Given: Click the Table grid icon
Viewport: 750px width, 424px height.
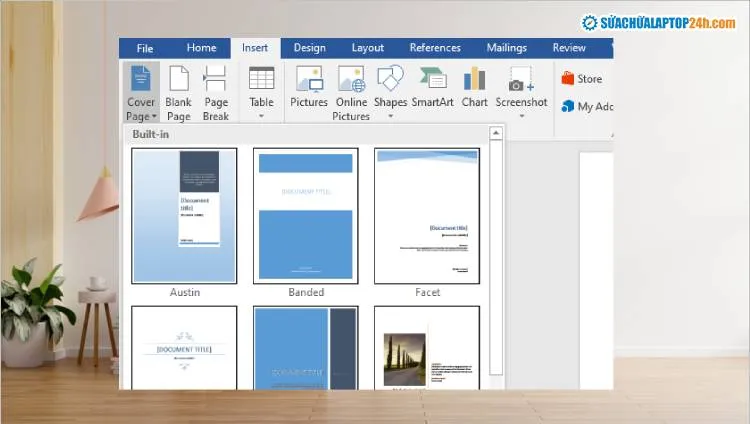Looking at the screenshot, I should (x=261, y=78).
